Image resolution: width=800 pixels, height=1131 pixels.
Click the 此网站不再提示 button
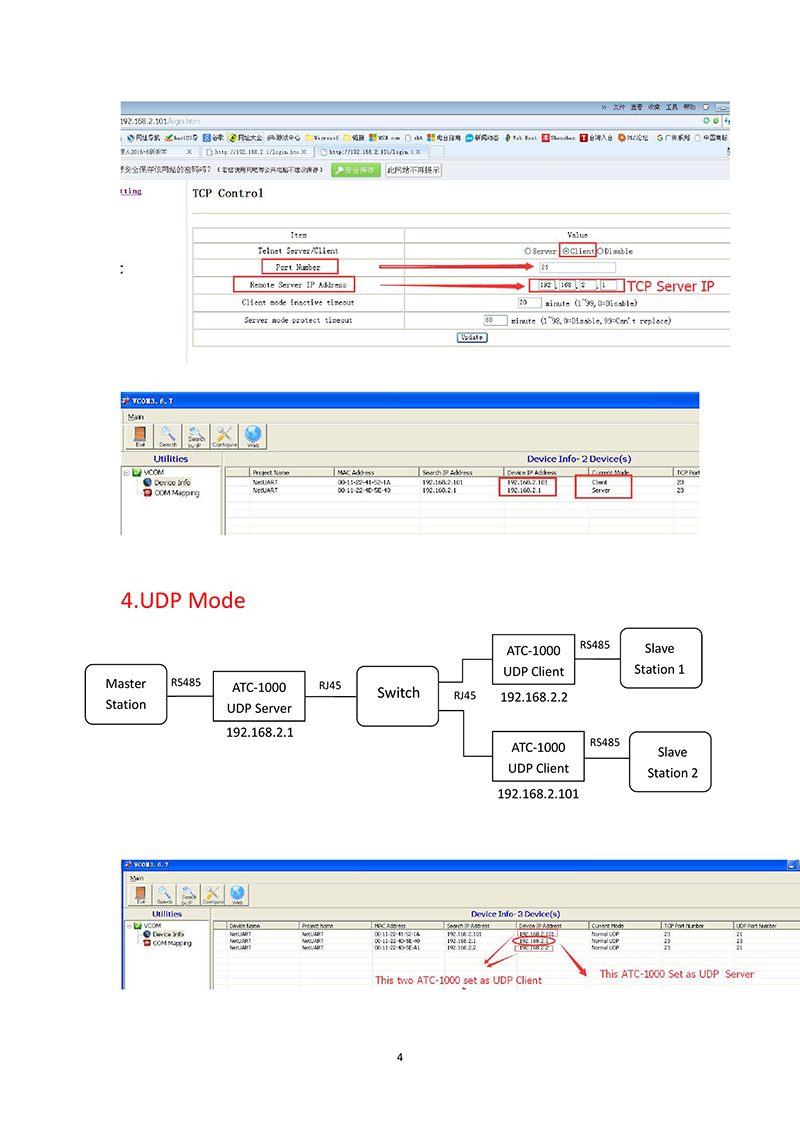pyautogui.click(x=413, y=170)
